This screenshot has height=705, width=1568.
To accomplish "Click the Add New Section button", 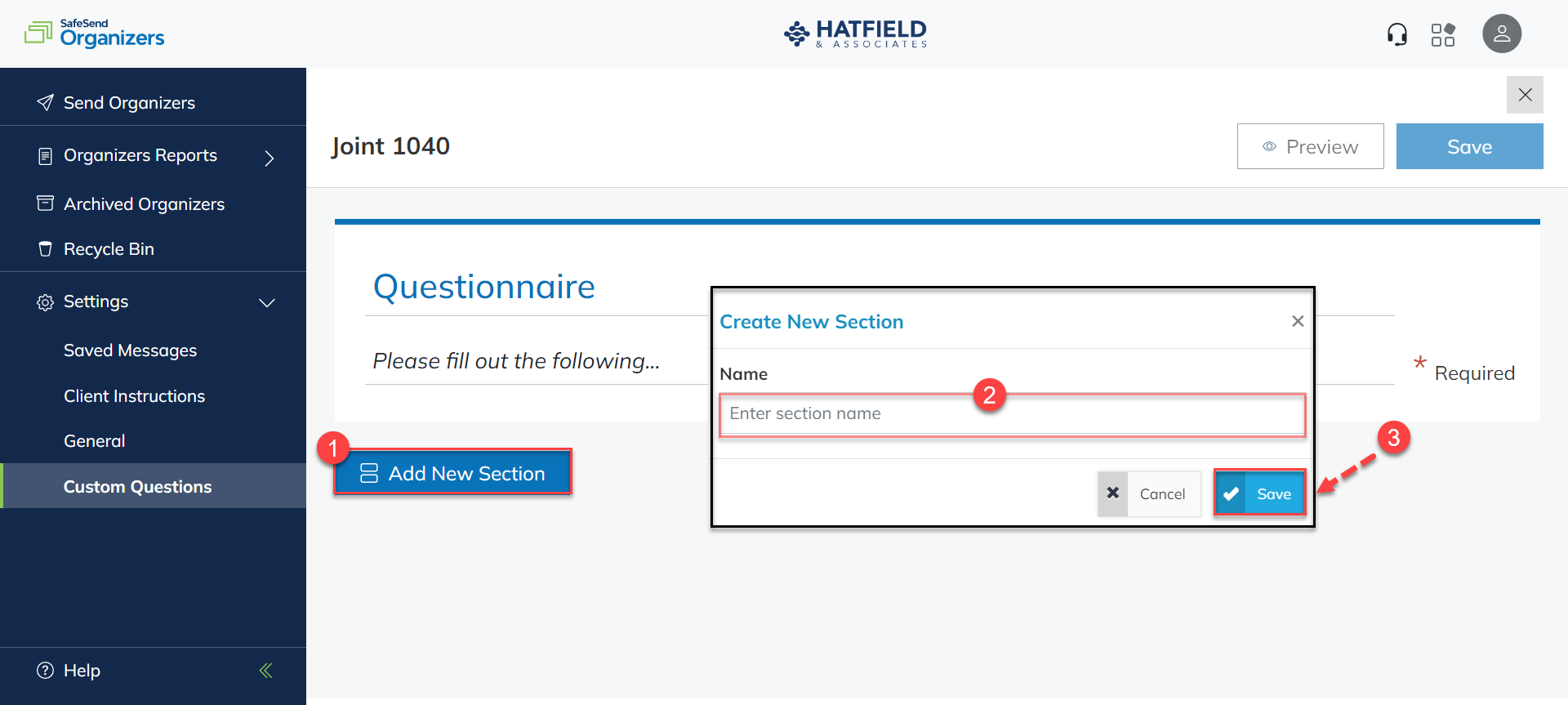I will [452, 473].
